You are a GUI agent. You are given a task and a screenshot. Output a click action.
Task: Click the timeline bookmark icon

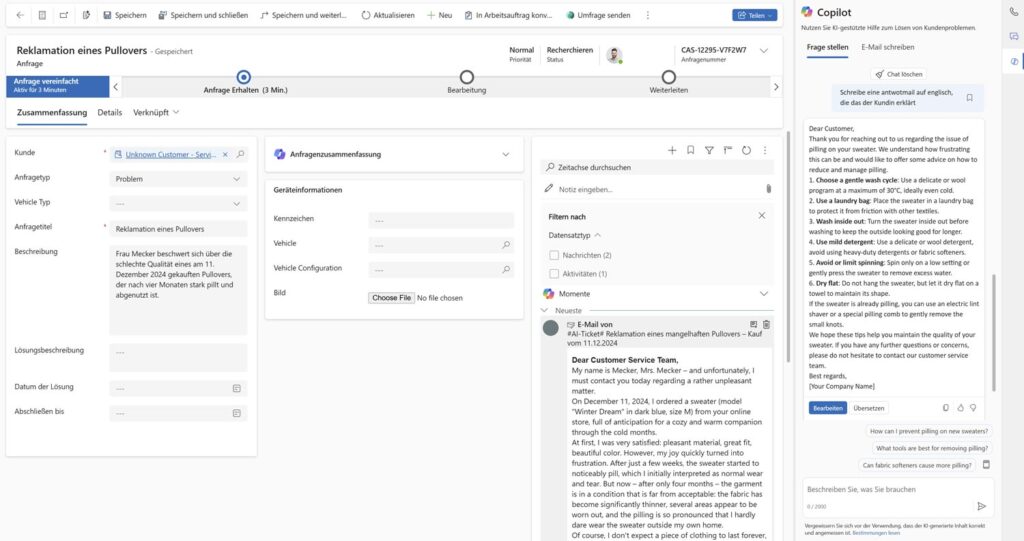tap(690, 150)
